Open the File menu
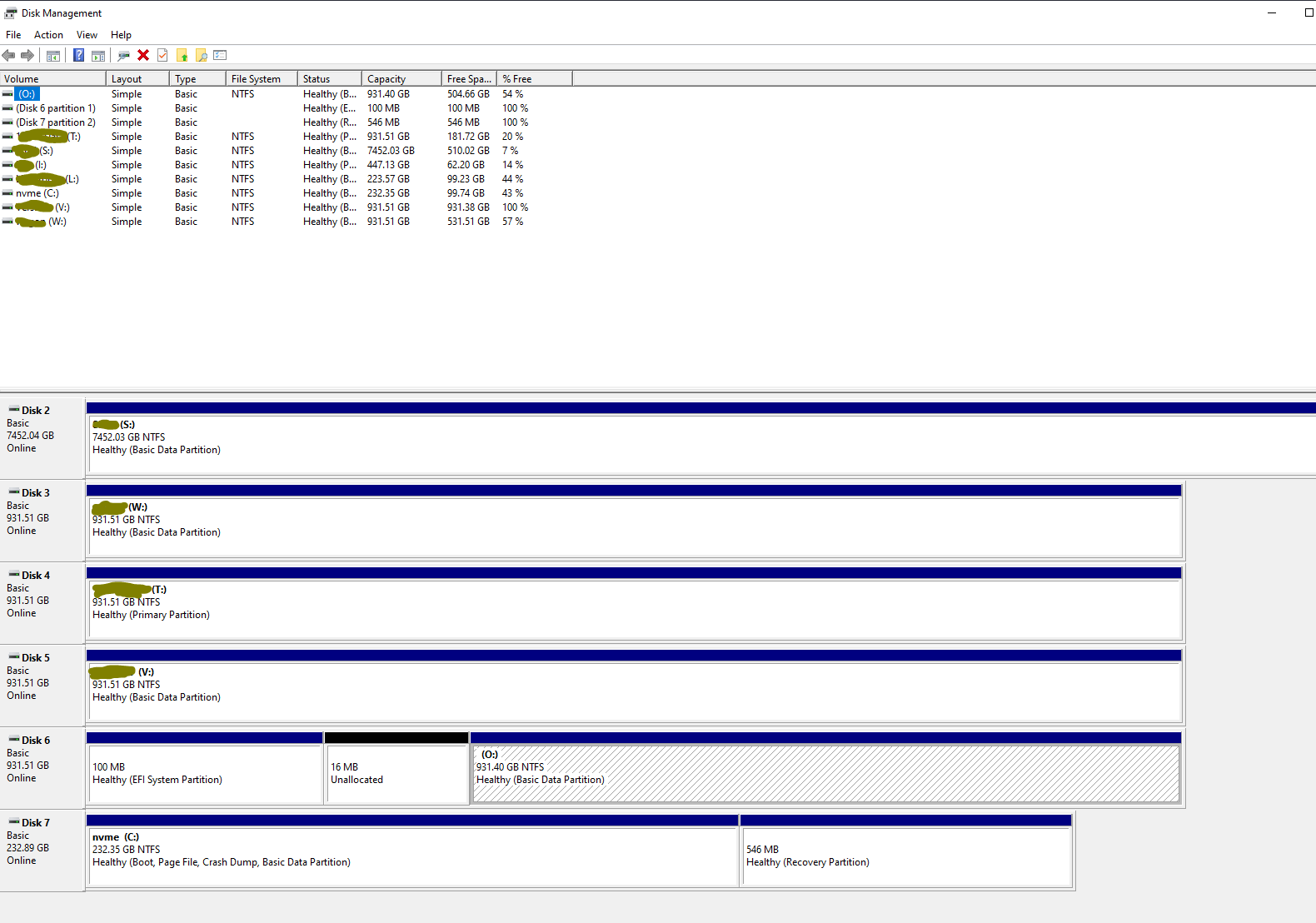 point(13,35)
